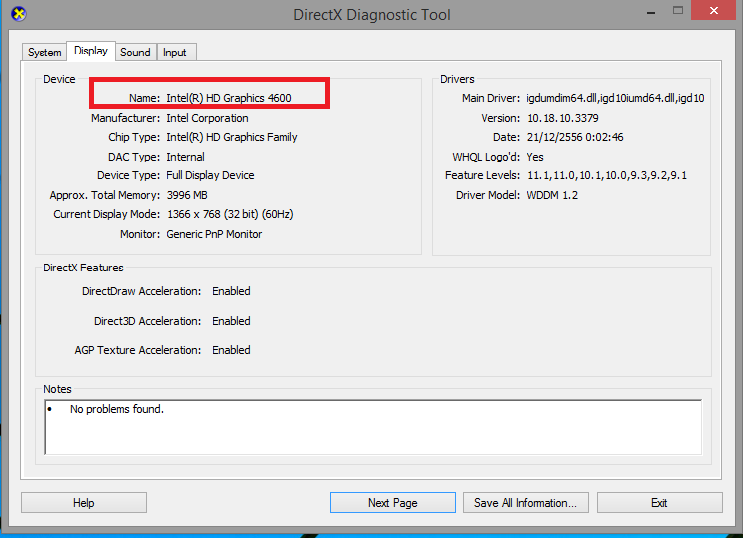Click inside the Notes text box
The height and width of the screenshot is (543, 743).
373,427
